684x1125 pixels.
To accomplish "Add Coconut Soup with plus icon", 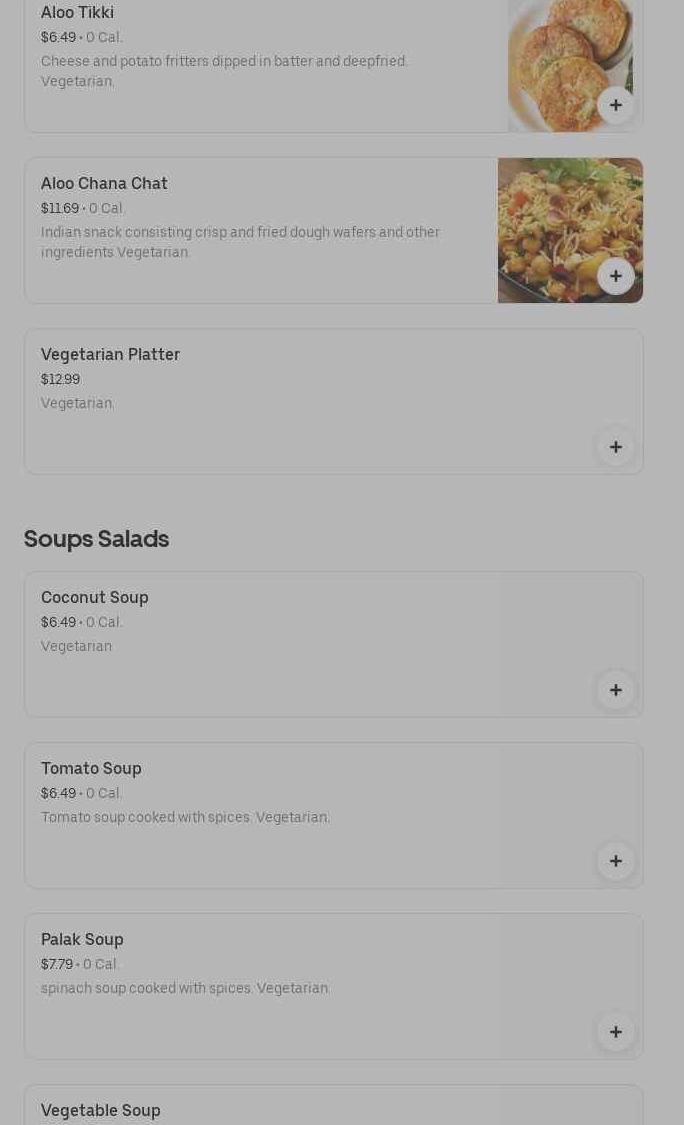I will click(615, 690).
